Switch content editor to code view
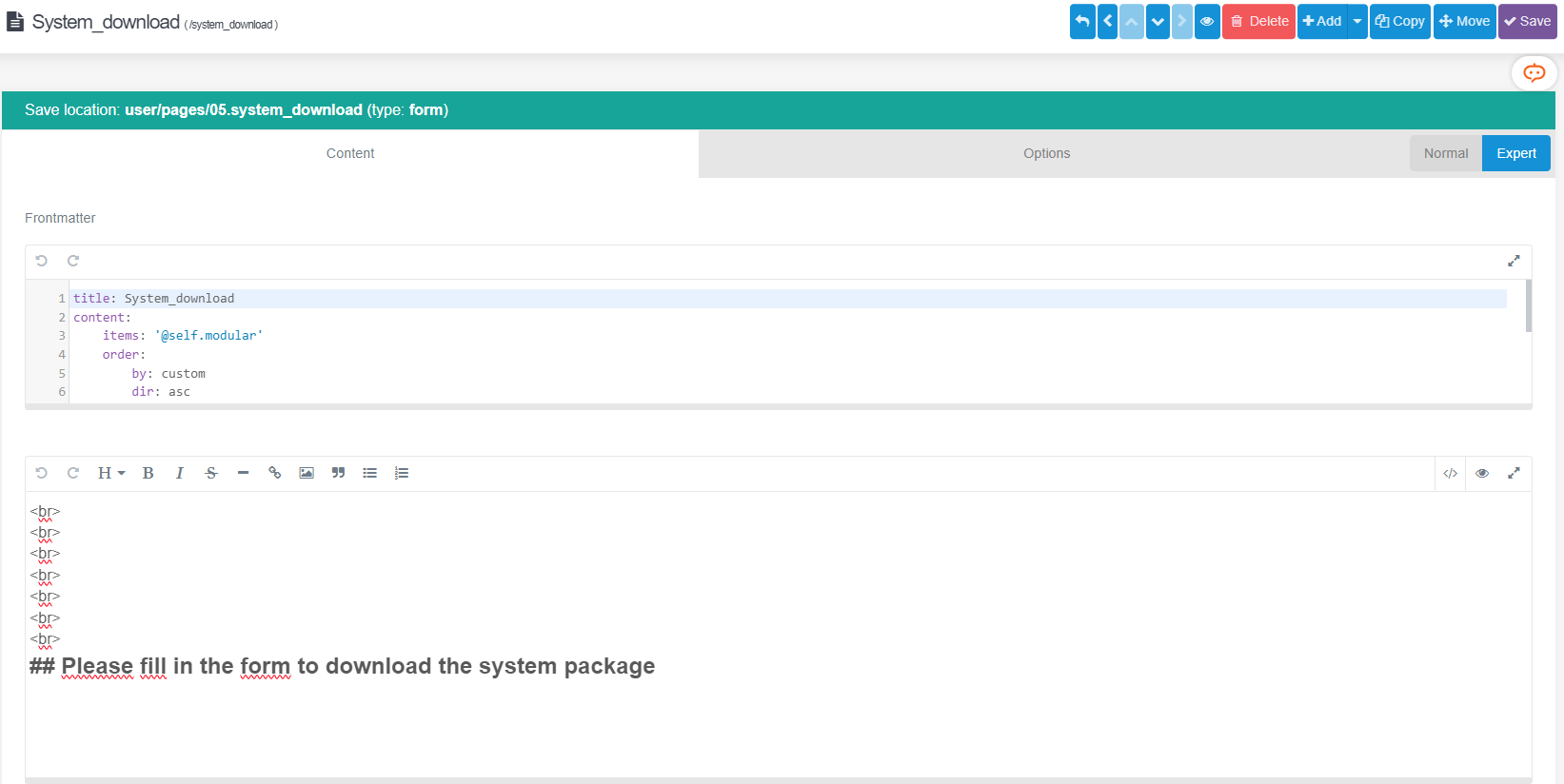 pos(1451,473)
